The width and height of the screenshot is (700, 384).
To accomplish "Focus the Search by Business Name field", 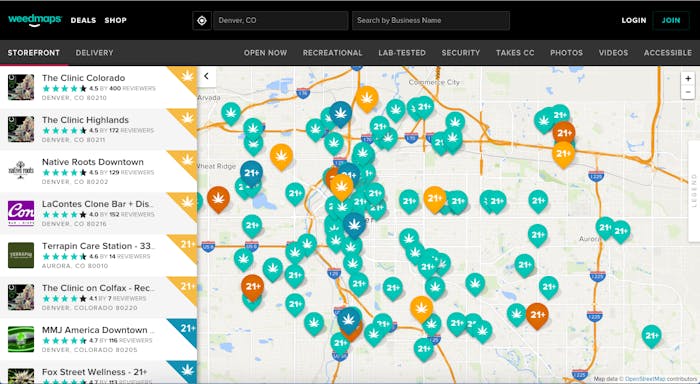I will coord(431,21).
